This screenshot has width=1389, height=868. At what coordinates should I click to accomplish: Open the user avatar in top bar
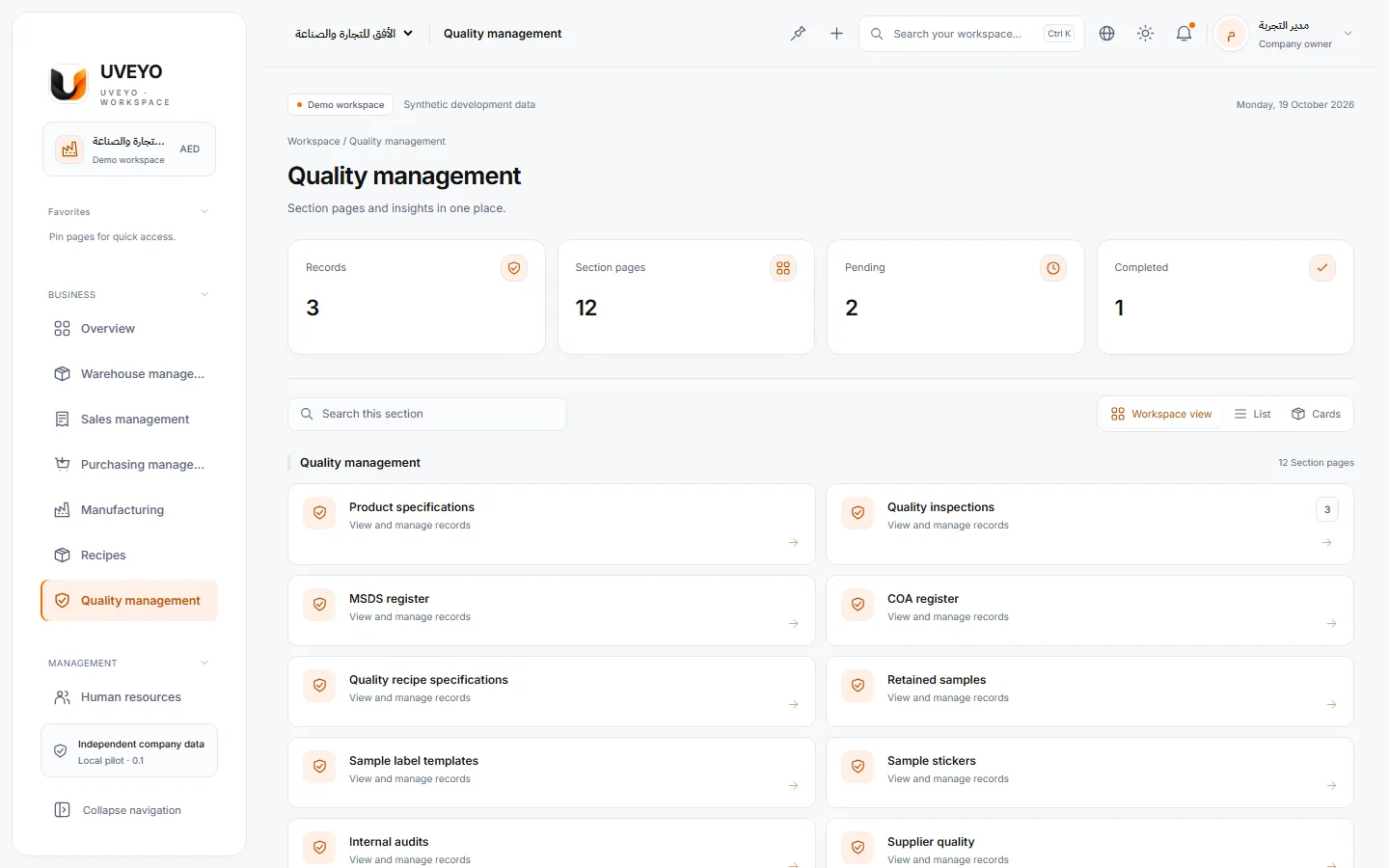click(1231, 34)
